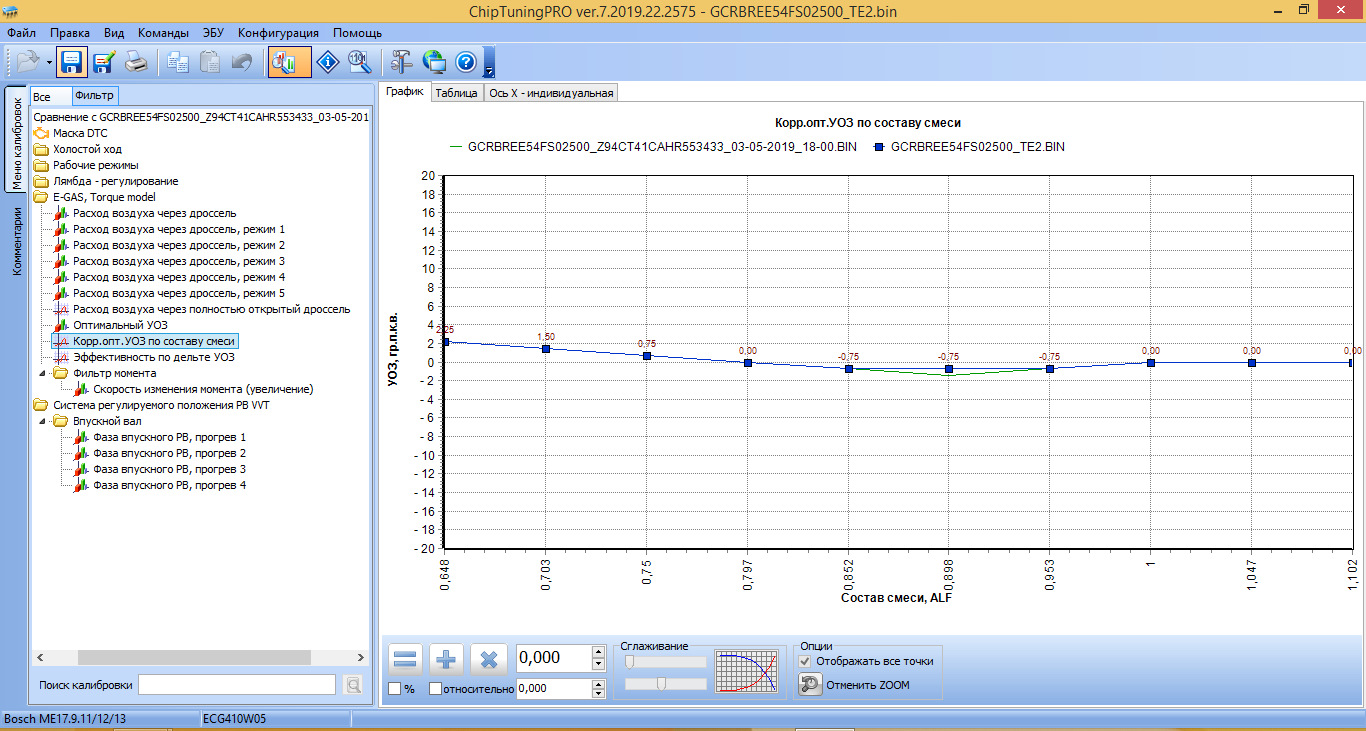1366x731 pixels.
Task: Open settings via hammer and wrench icon
Action: (x=402, y=62)
